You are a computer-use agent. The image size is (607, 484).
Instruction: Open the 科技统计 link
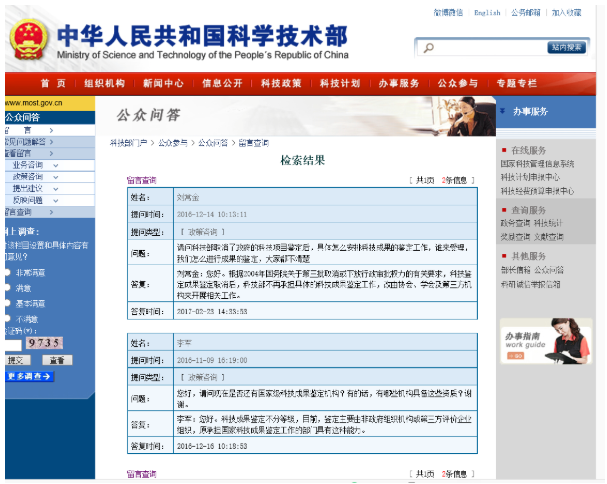point(549,223)
